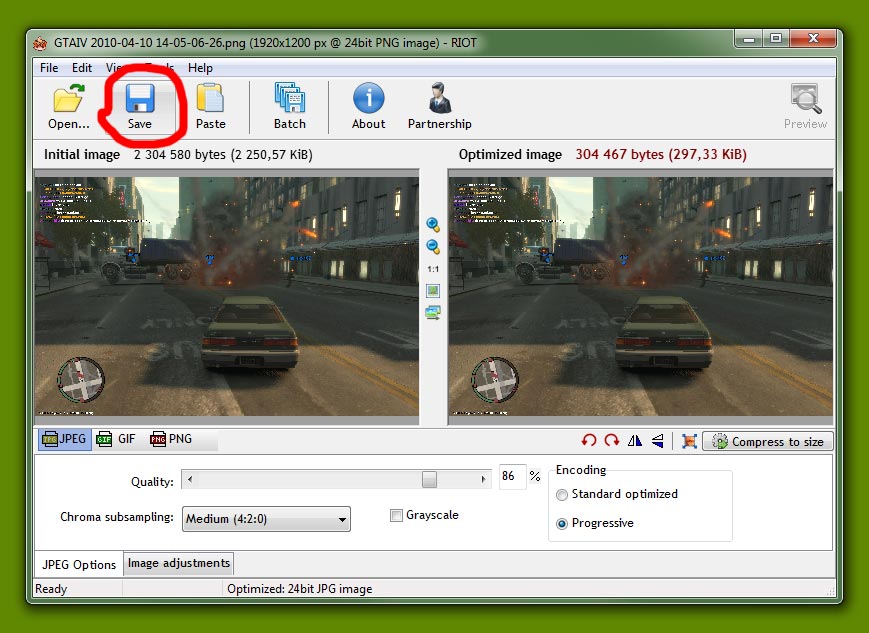Select GIF output format
This screenshot has height=633, width=869.
click(116, 439)
